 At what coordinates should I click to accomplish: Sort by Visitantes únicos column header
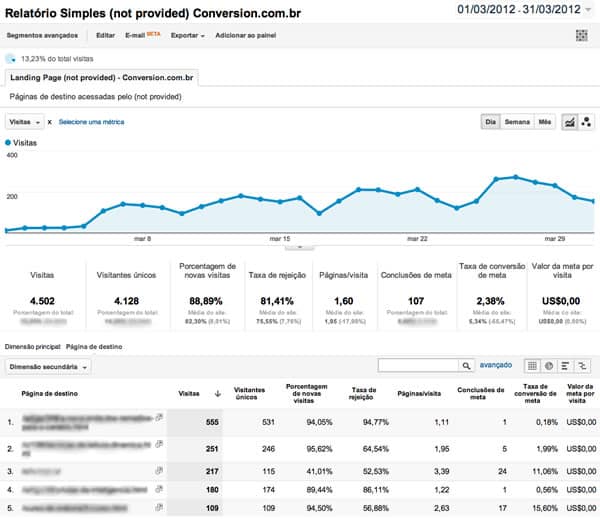click(x=249, y=393)
